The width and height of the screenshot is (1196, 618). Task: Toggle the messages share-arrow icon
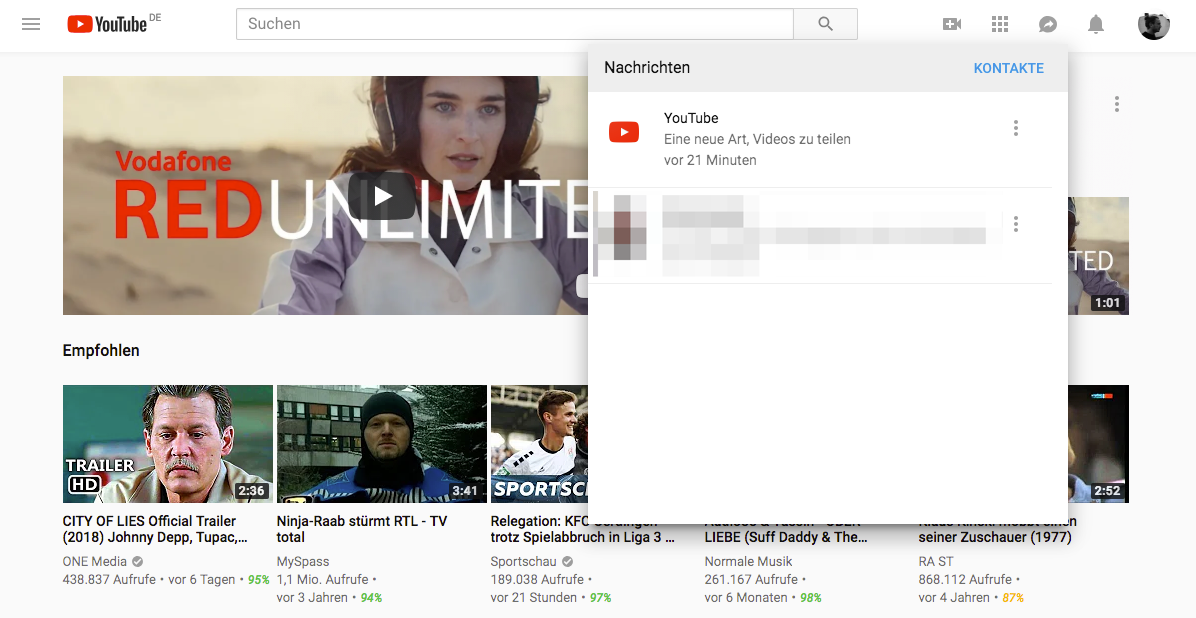tap(1048, 24)
